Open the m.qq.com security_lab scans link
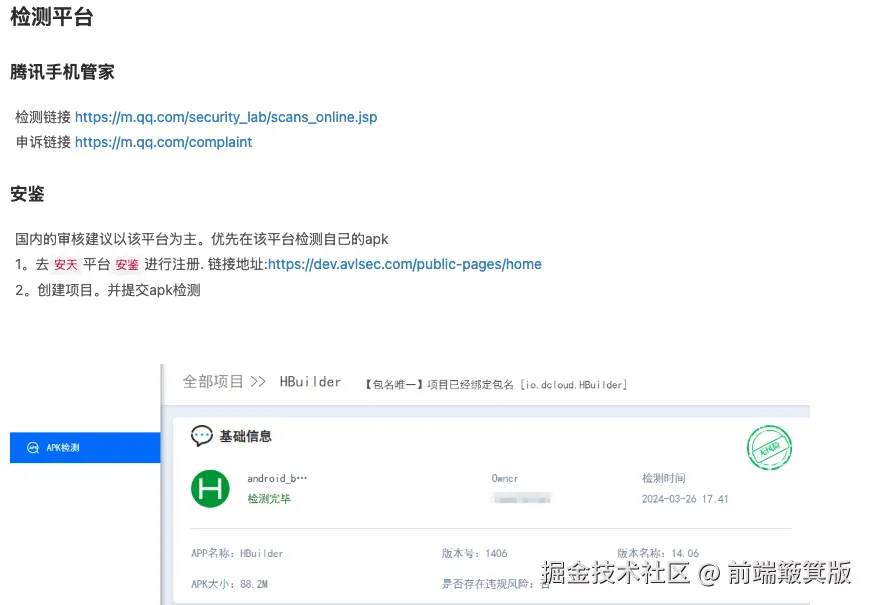The image size is (870, 605). pyautogui.click(x=226, y=117)
